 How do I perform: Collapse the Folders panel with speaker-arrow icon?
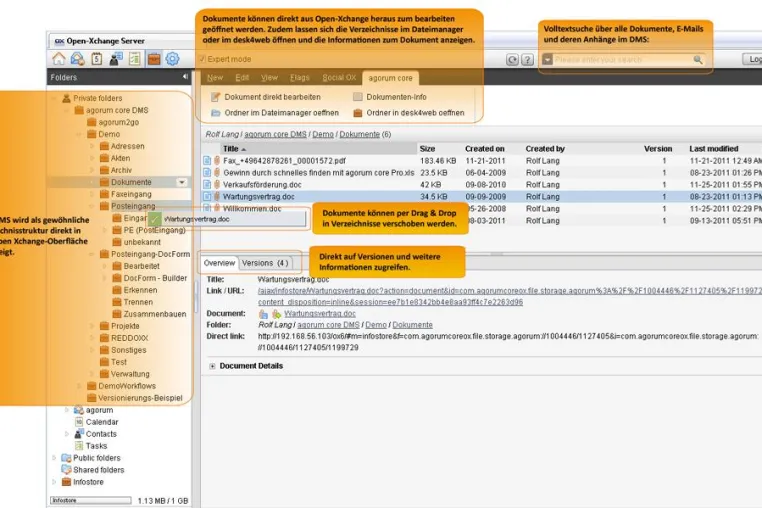(185, 77)
